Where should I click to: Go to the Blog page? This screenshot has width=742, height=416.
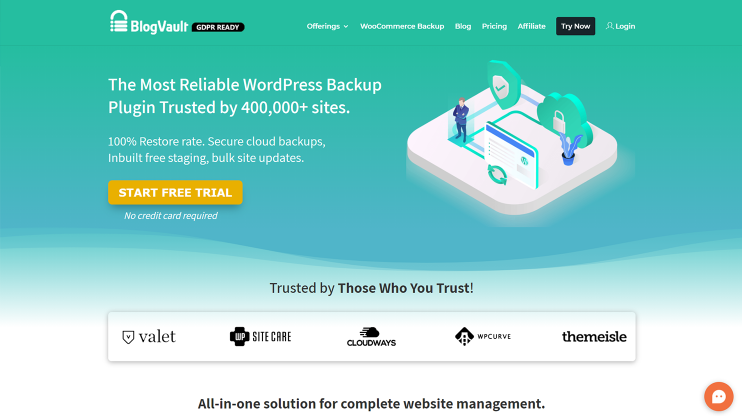(x=463, y=27)
